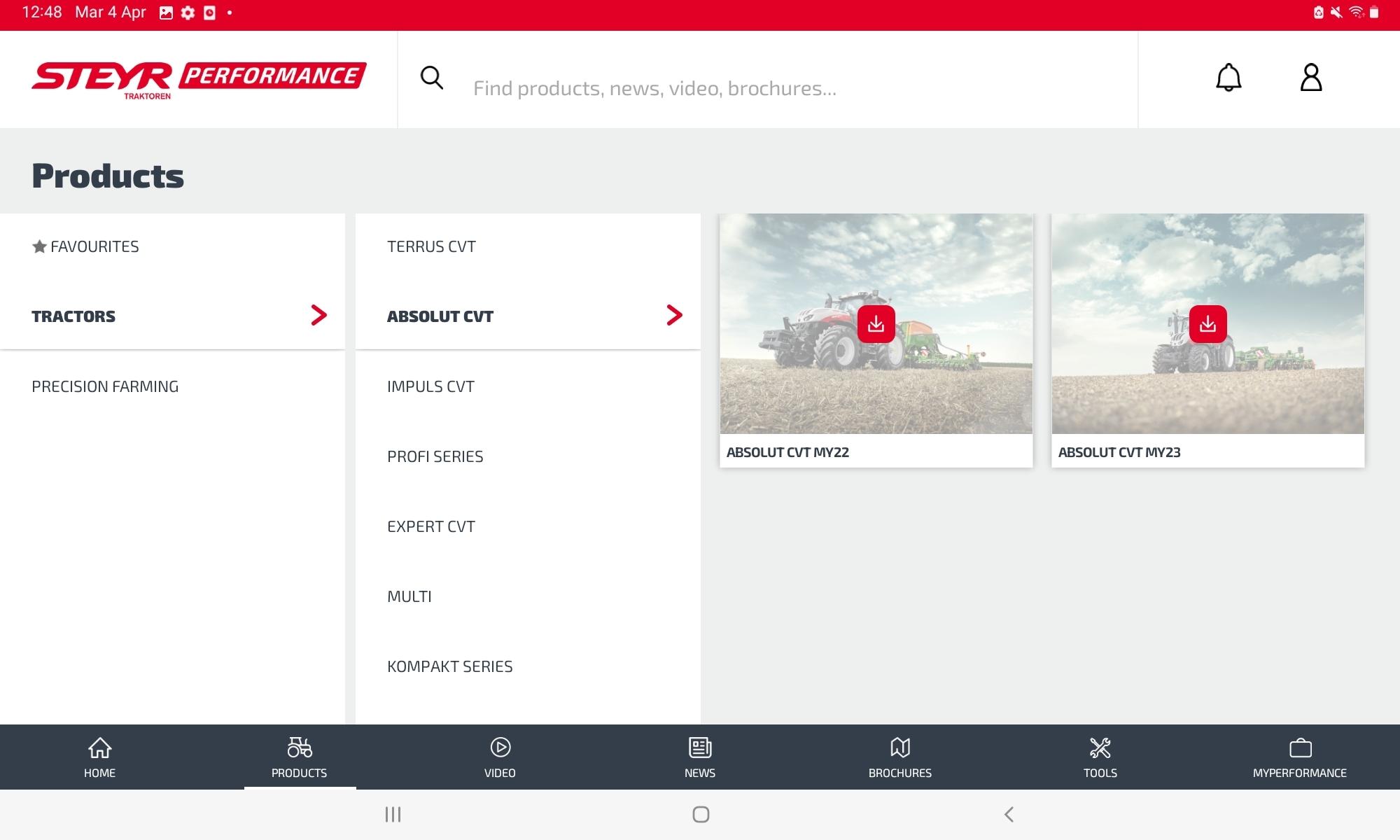1400x840 pixels.
Task: Tap Android back navigation arrow
Action: click(1009, 814)
